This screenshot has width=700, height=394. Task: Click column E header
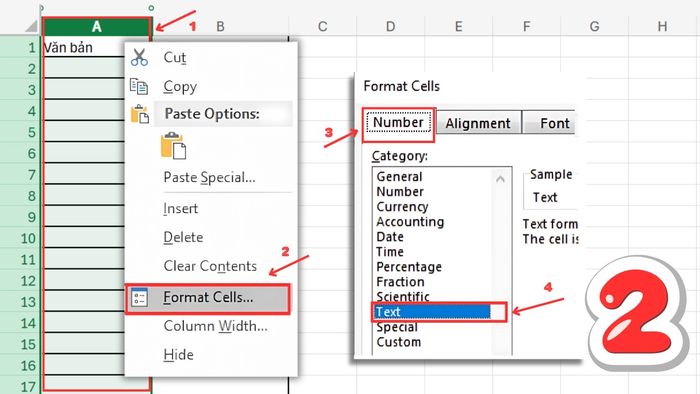(x=458, y=27)
